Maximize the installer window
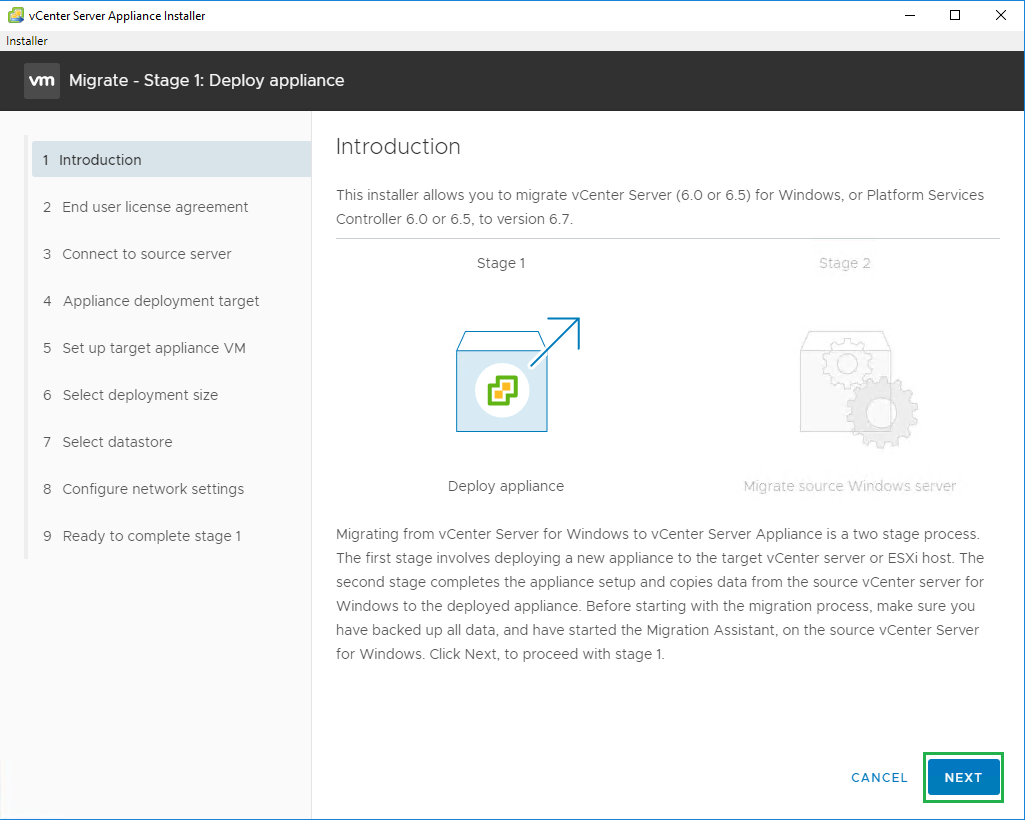The width and height of the screenshot is (1025, 820). pyautogui.click(x=955, y=15)
